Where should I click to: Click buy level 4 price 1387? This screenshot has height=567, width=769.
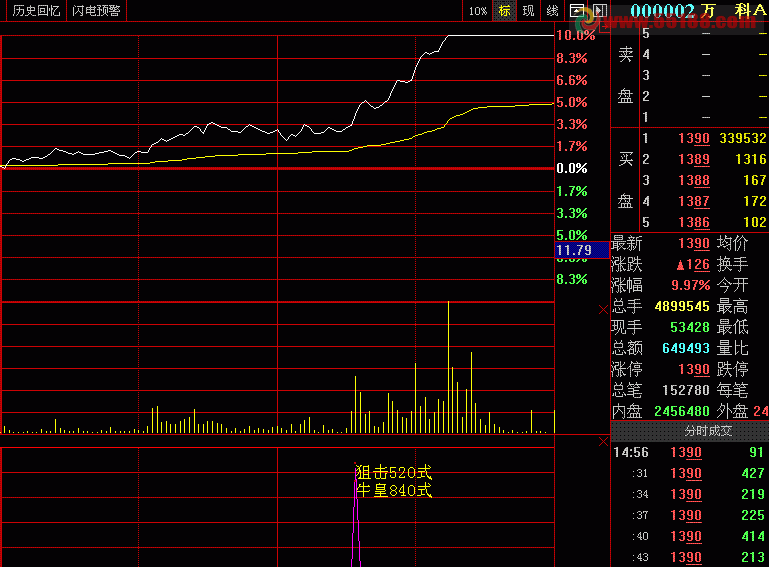pos(693,201)
